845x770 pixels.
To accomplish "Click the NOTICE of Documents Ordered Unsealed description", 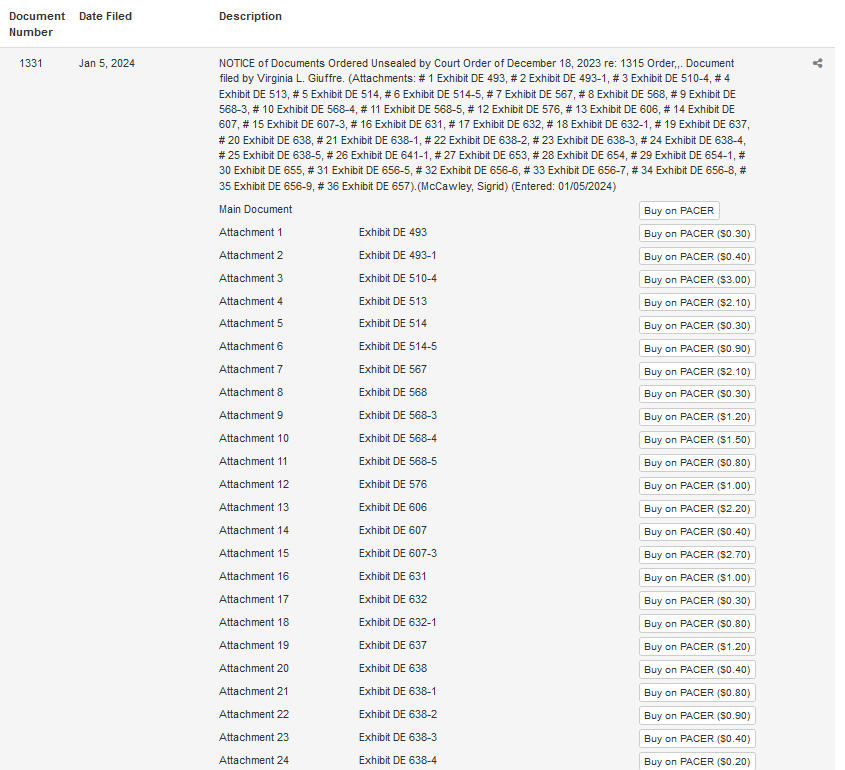I will [484, 124].
